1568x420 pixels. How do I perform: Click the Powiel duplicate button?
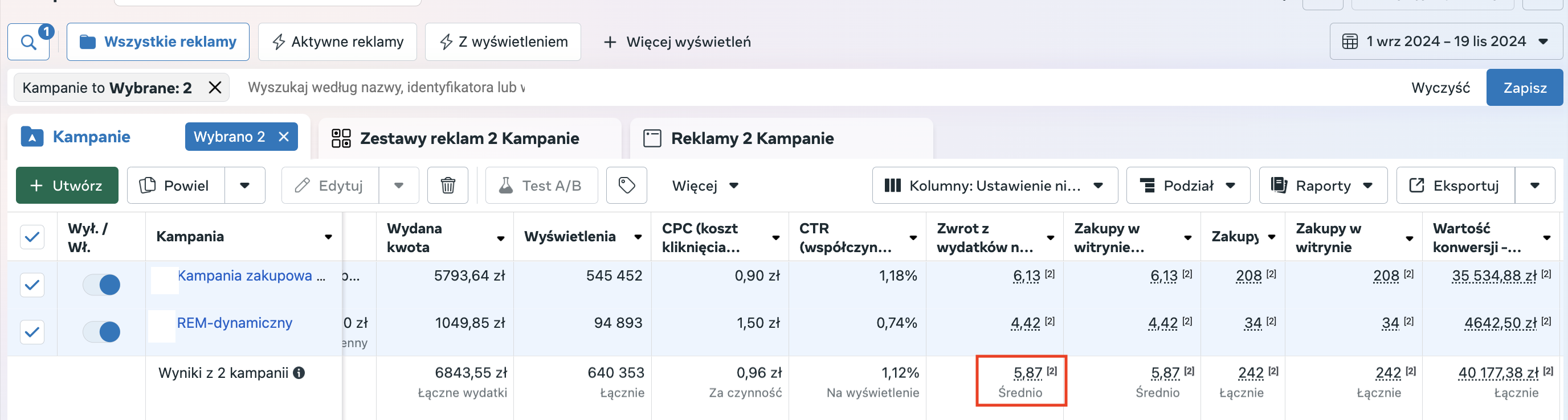coord(176,186)
